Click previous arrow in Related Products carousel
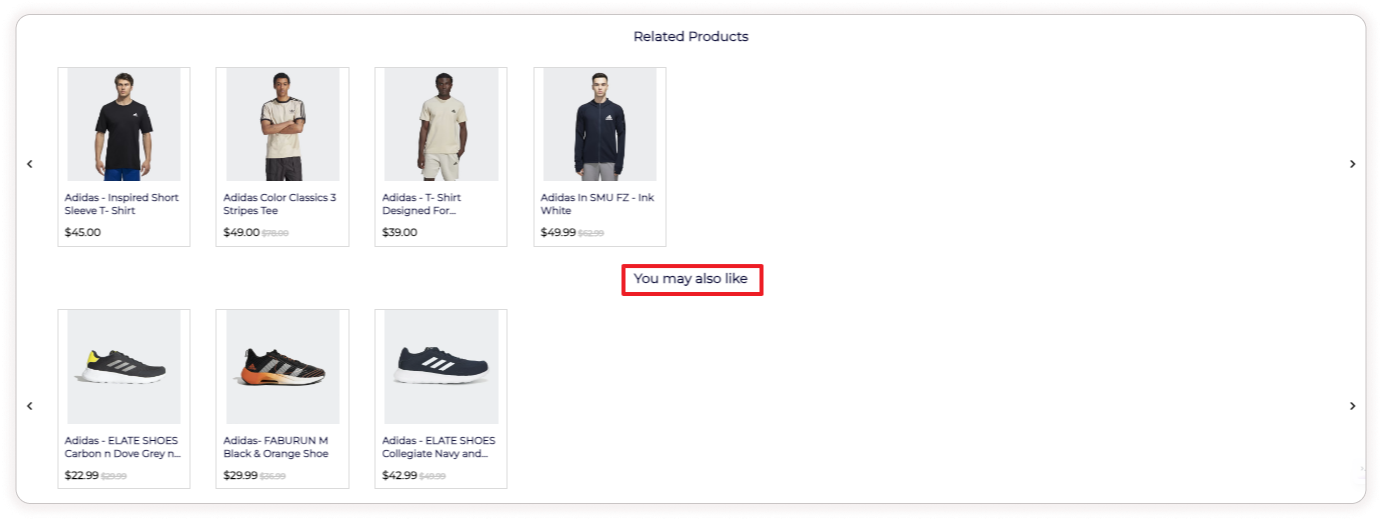This screenshot has width=1382, height=520. (x=30, y=164)
